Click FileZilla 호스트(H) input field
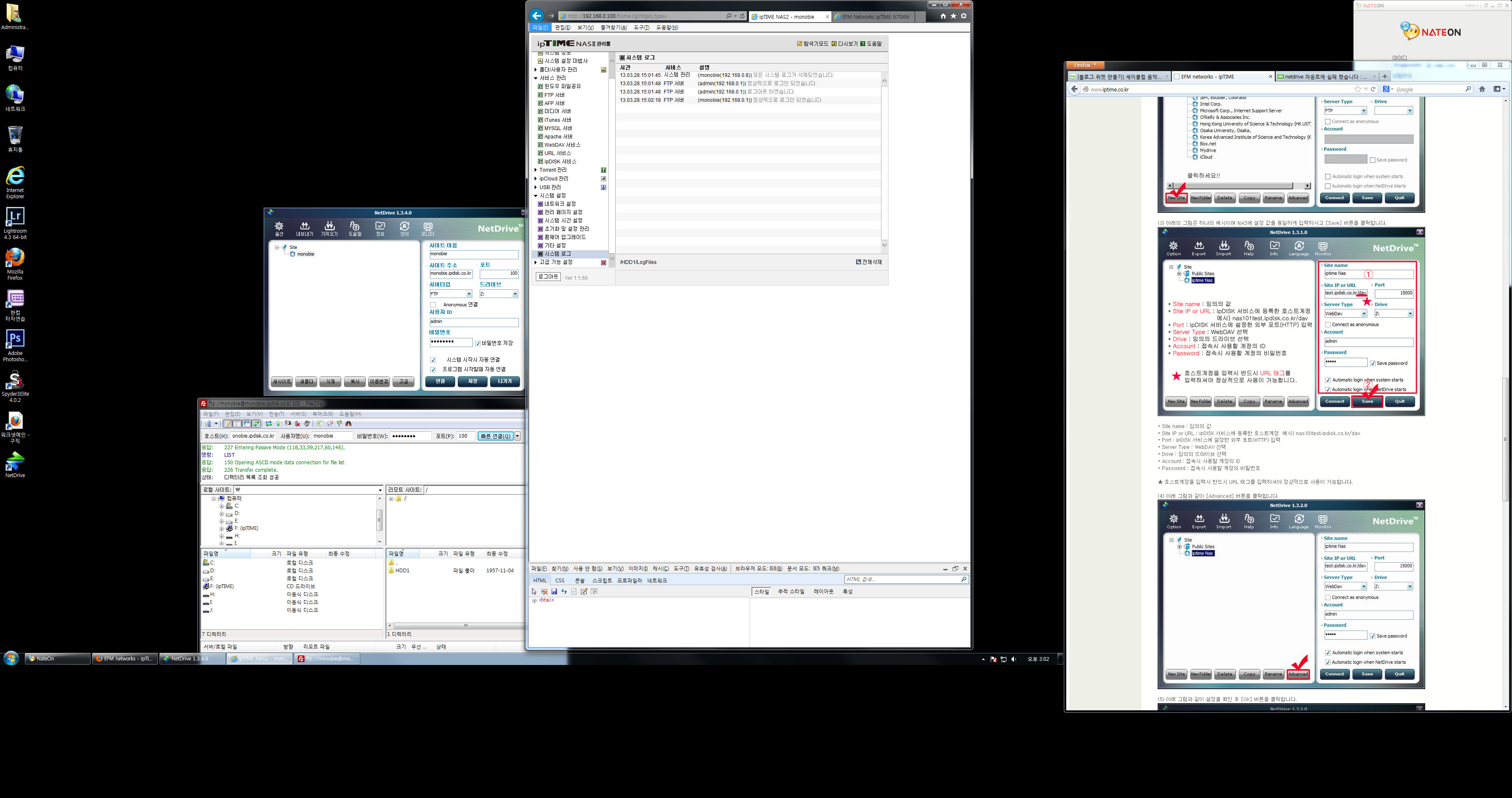Viewport: 1512px width, 798px height. point(253,436)
